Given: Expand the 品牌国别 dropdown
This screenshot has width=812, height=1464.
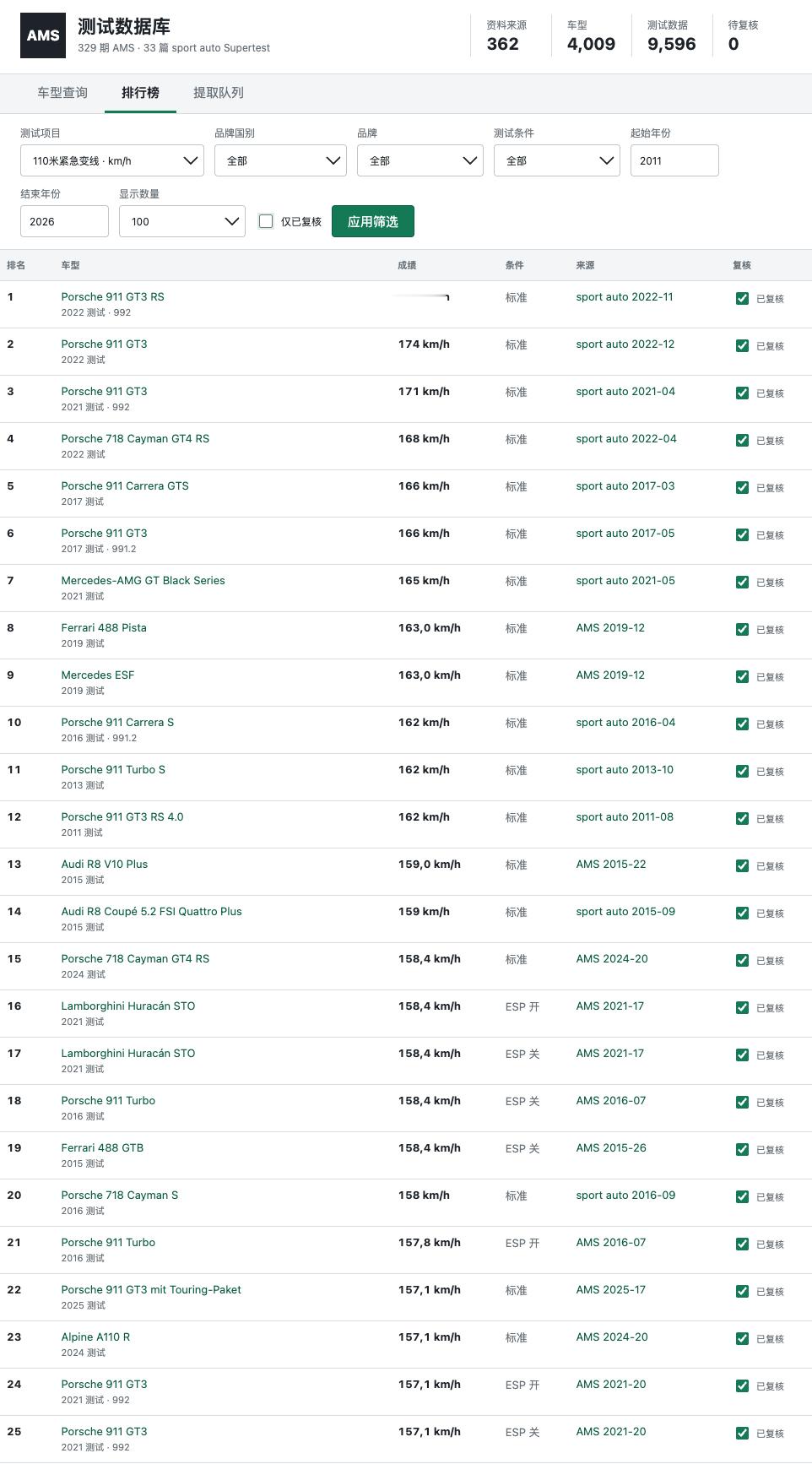Looking at the screenshot, I should coord(280,160).
